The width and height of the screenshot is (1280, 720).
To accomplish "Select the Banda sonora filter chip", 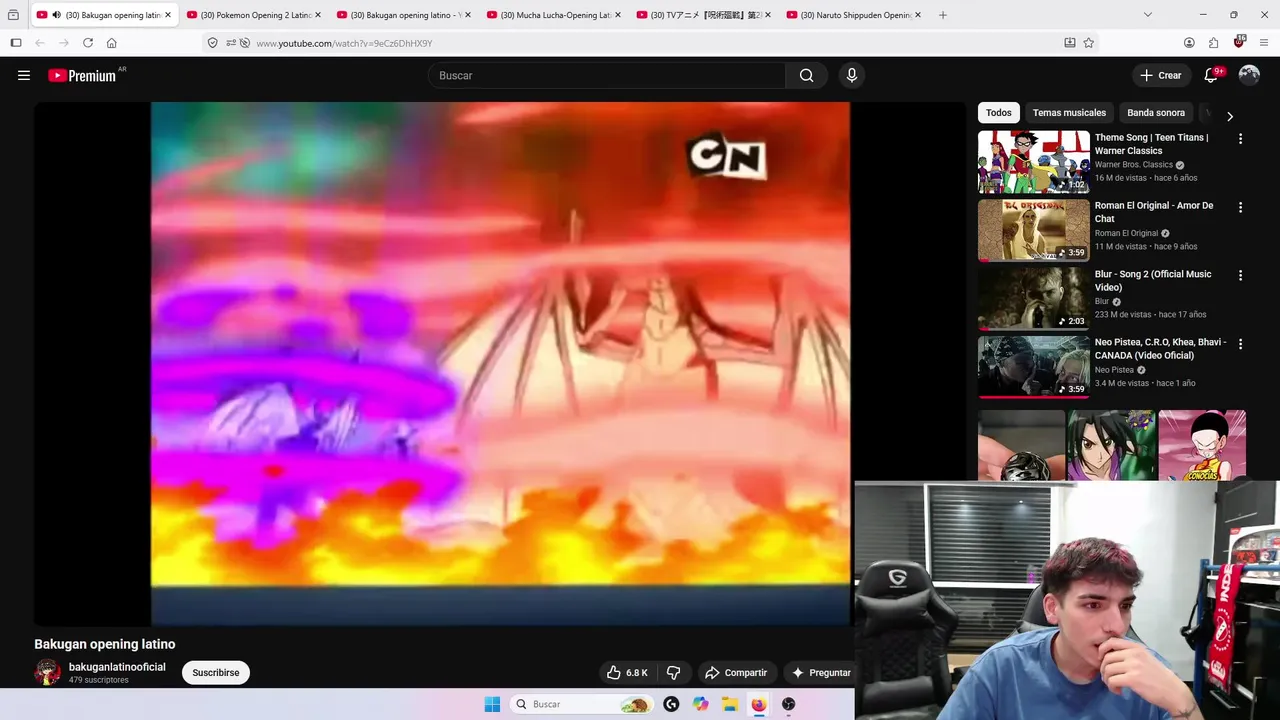I will [x=1155, y=113].
